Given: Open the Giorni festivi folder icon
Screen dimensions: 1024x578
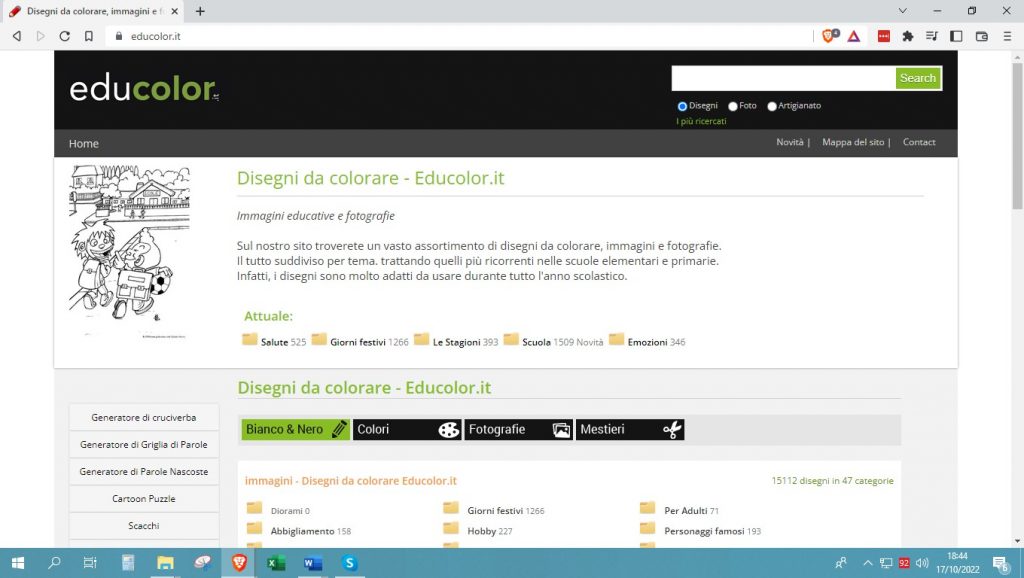Looking at the screenshot, I should [x=317, y=339].
